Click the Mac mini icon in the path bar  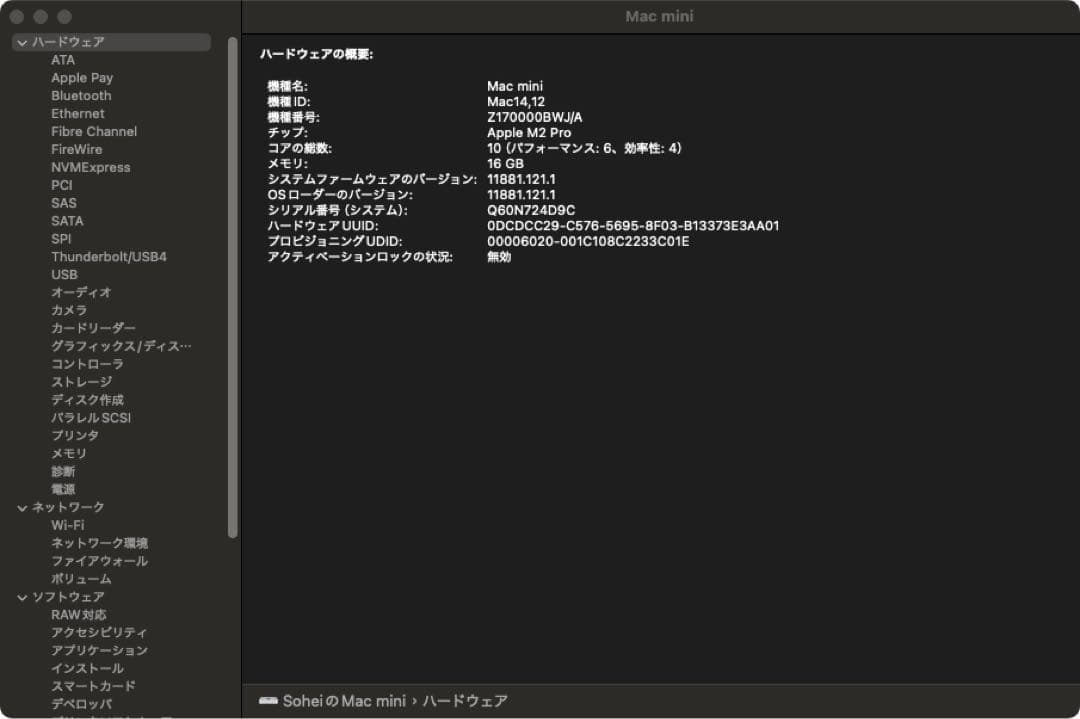click(268, 701)
